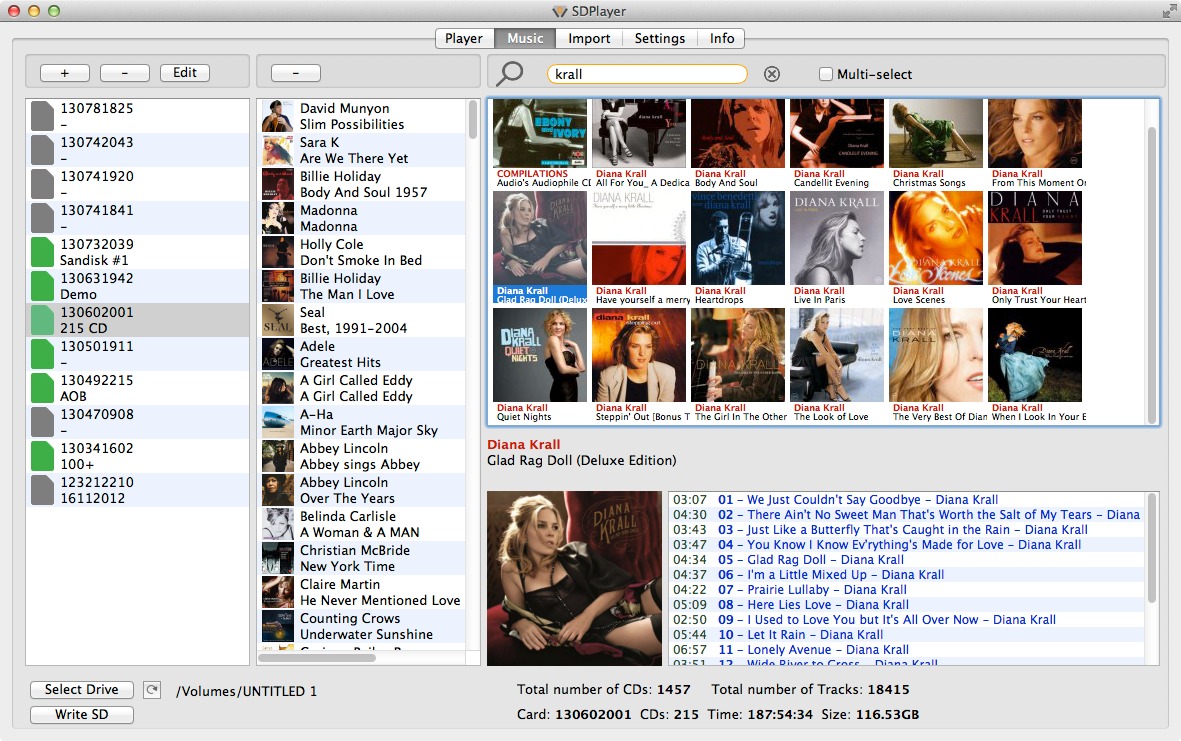Image resolution: width=1181 pixels, height=741 pixels.
Task: Click the CD list vertical scrollbar
Action: pyautogui.click(x=473, y=120)
